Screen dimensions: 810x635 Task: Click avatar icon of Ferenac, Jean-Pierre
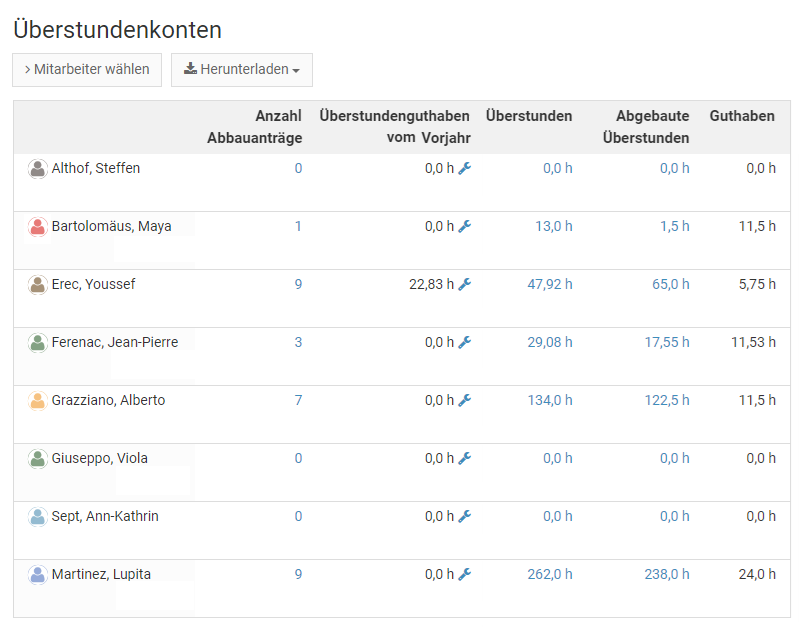38,343
